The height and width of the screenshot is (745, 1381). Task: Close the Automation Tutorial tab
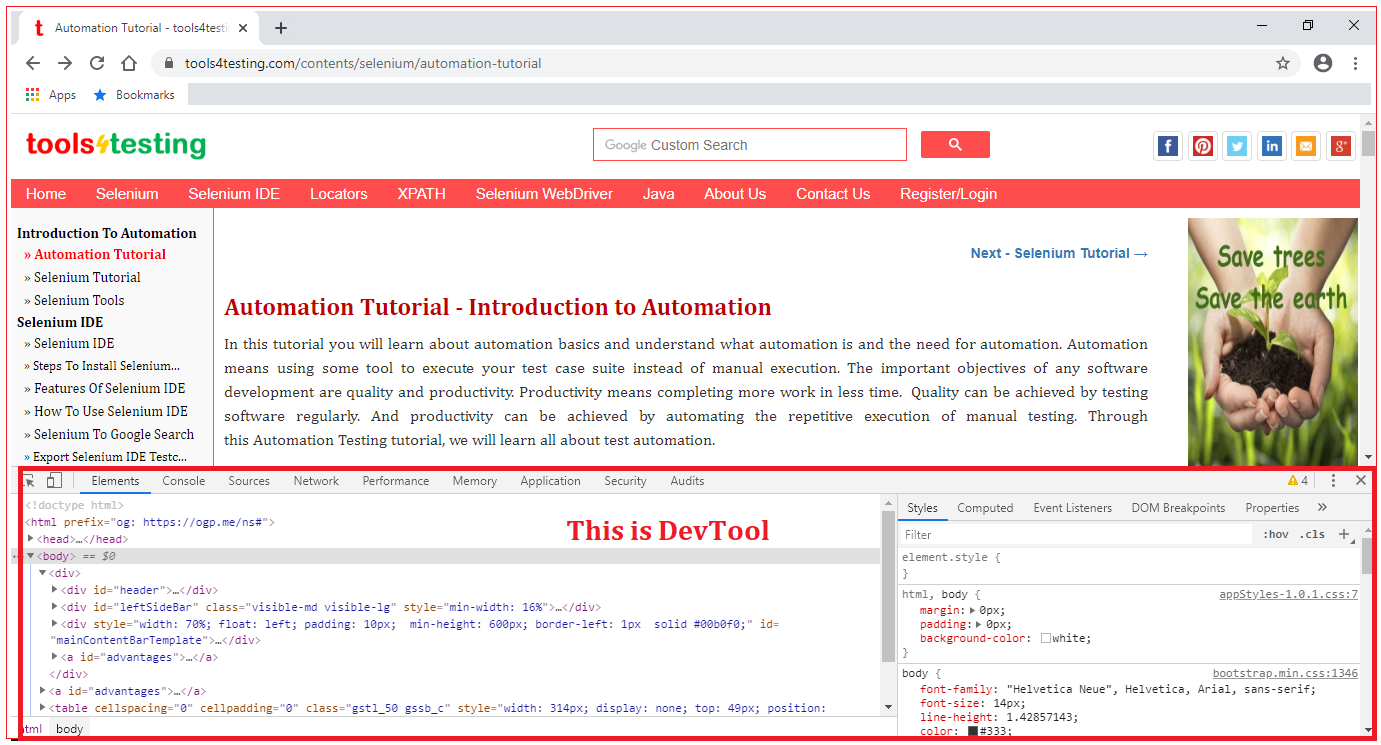click(243, 28)
